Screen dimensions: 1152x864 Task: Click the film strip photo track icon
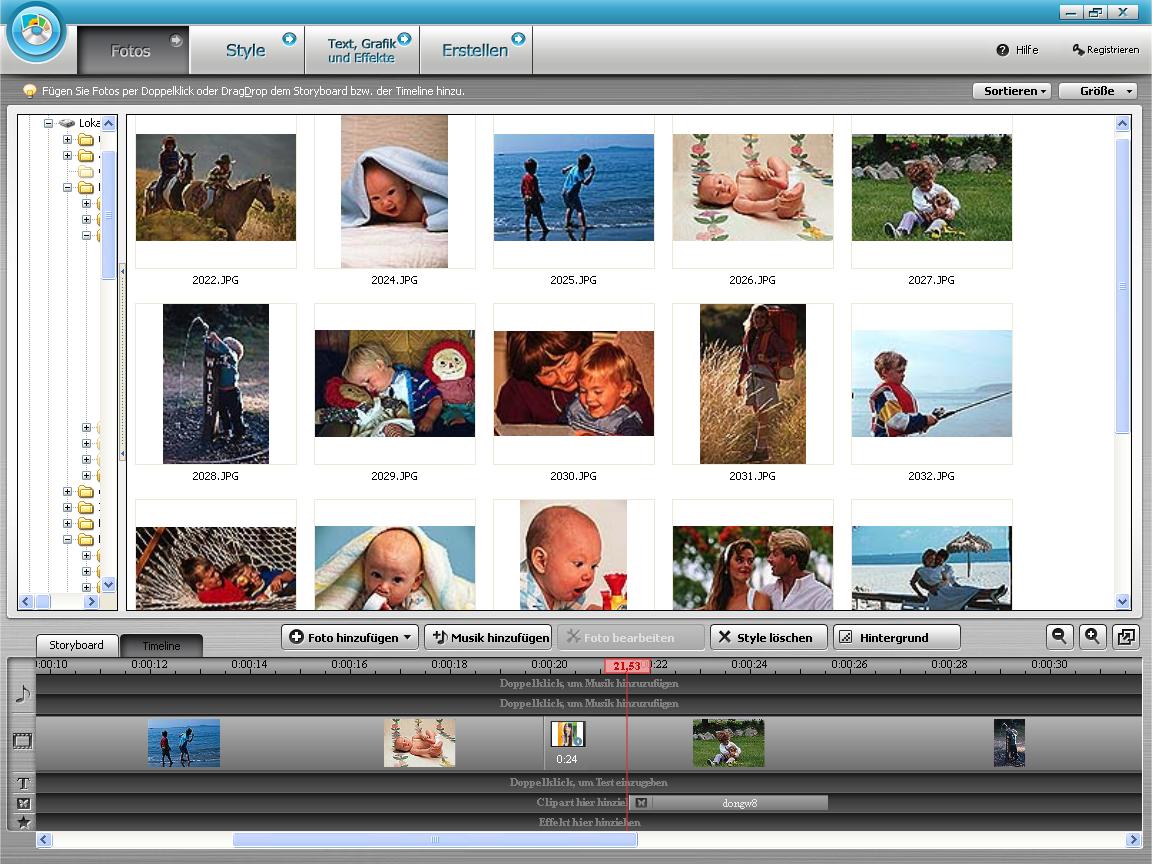[x=22, y=742]
